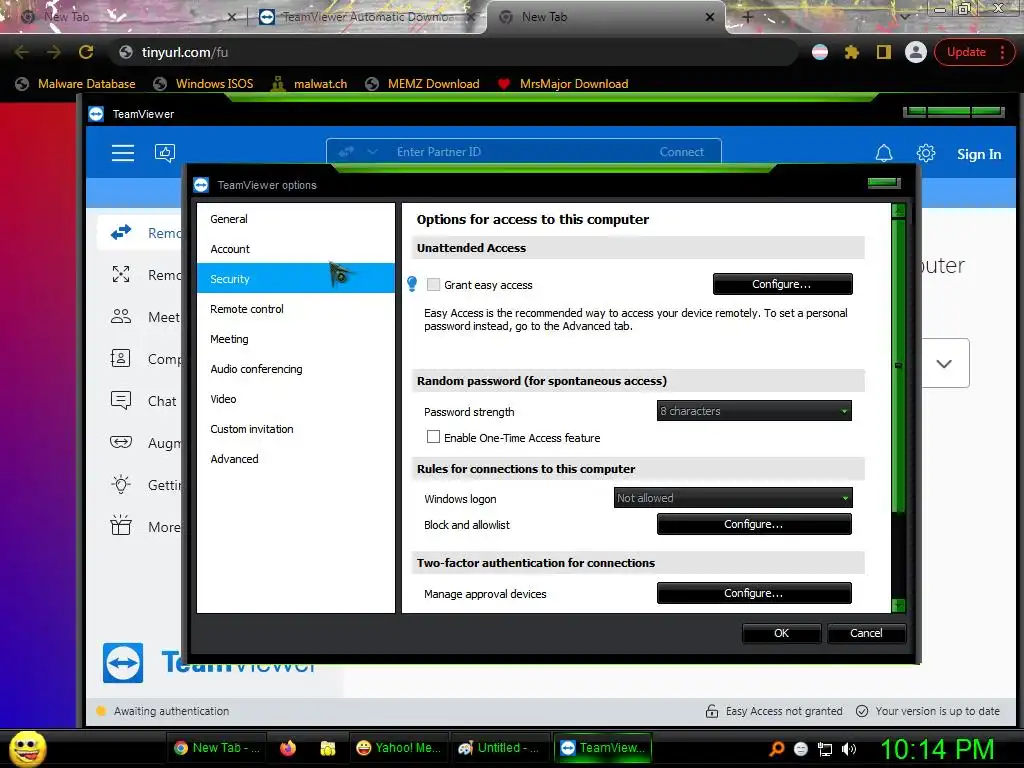
Task: Click the network tray icon
Action: pos(825,749)
